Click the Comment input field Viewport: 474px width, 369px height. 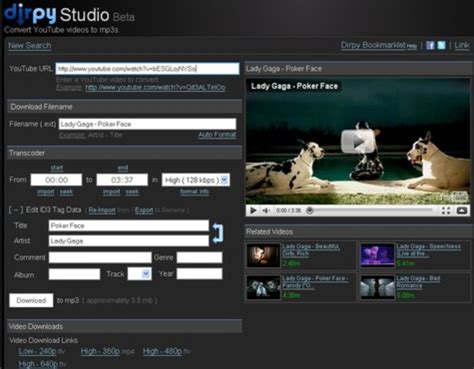[100, 257]
